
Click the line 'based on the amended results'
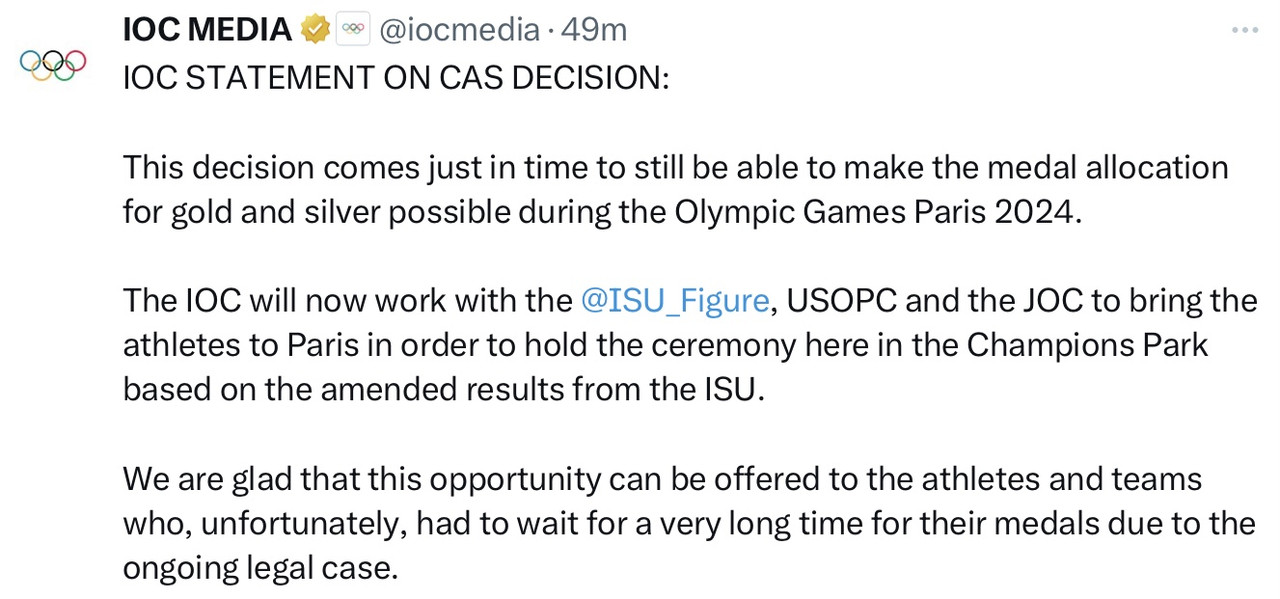[444, 389]
